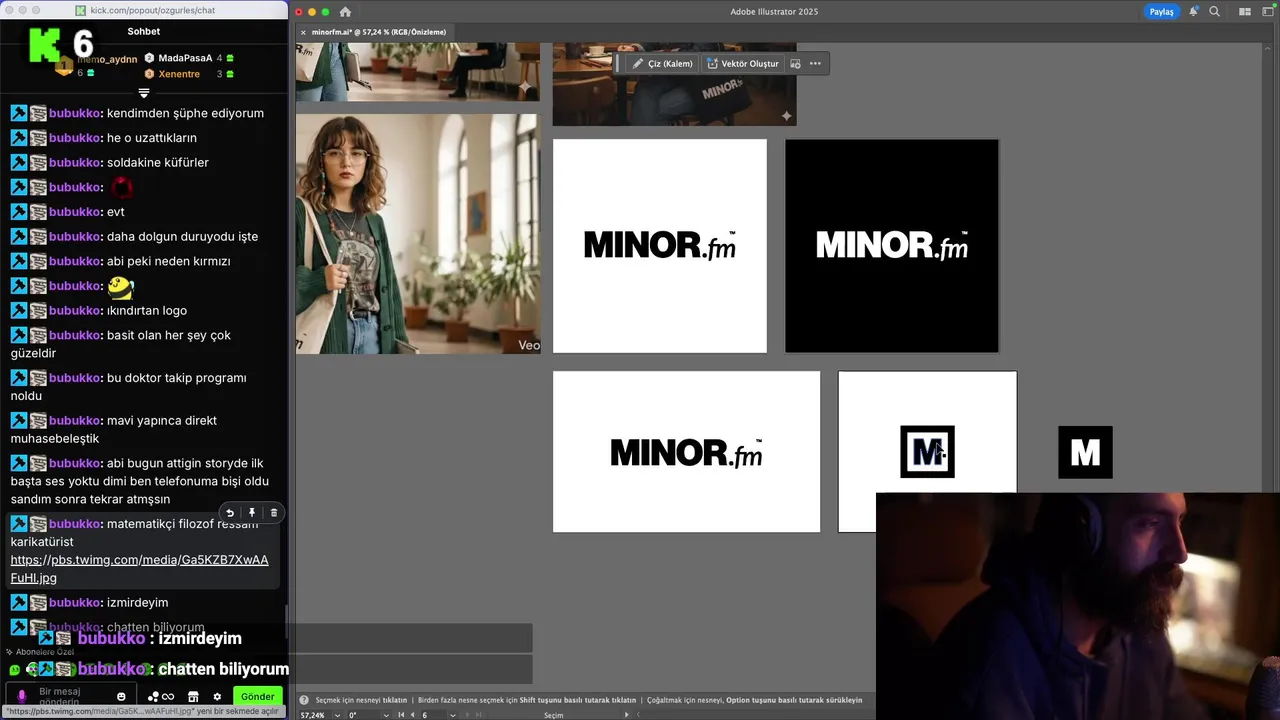The height and width of the screenshot is (720, 1280).
Task: Select black square MINOR.fm logo artboard
Action: (892, 246)
